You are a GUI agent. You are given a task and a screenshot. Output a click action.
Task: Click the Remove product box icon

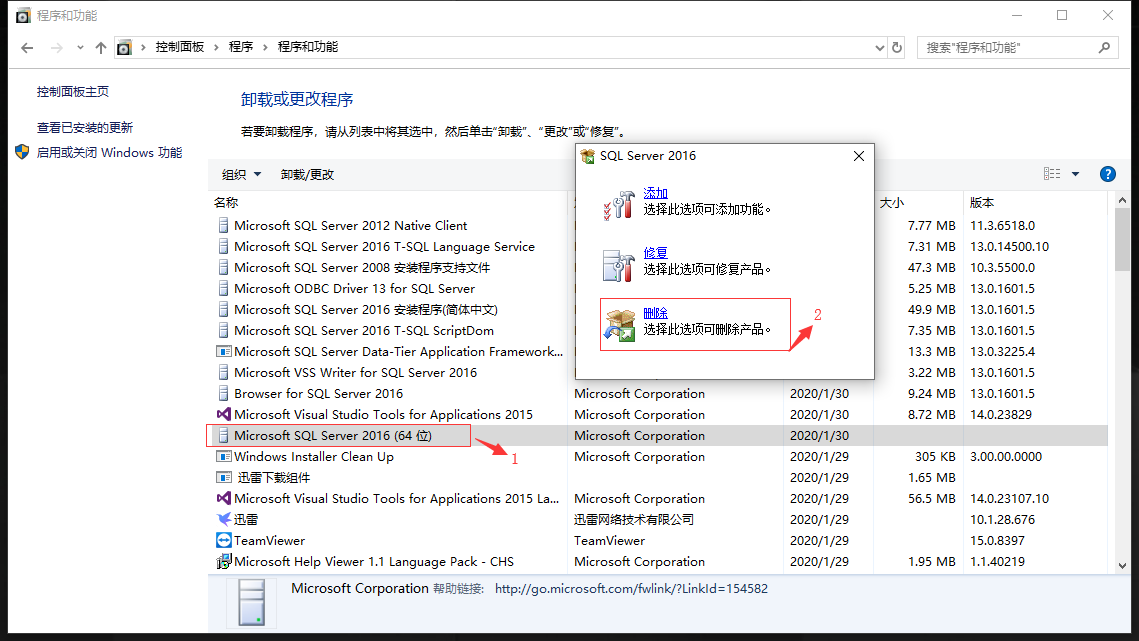[x=619, y=325]
